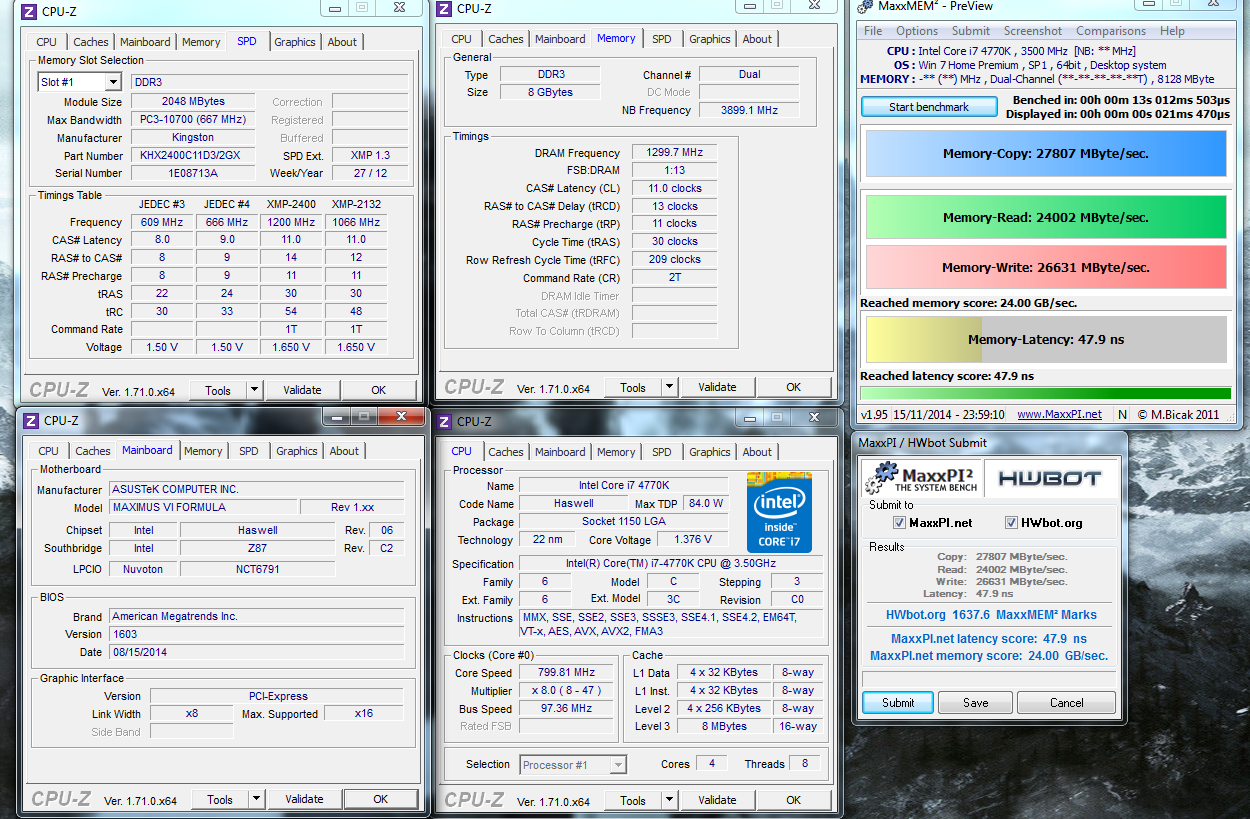
Task: Click Validate in the Mainboard window
Action: (304, 799)
